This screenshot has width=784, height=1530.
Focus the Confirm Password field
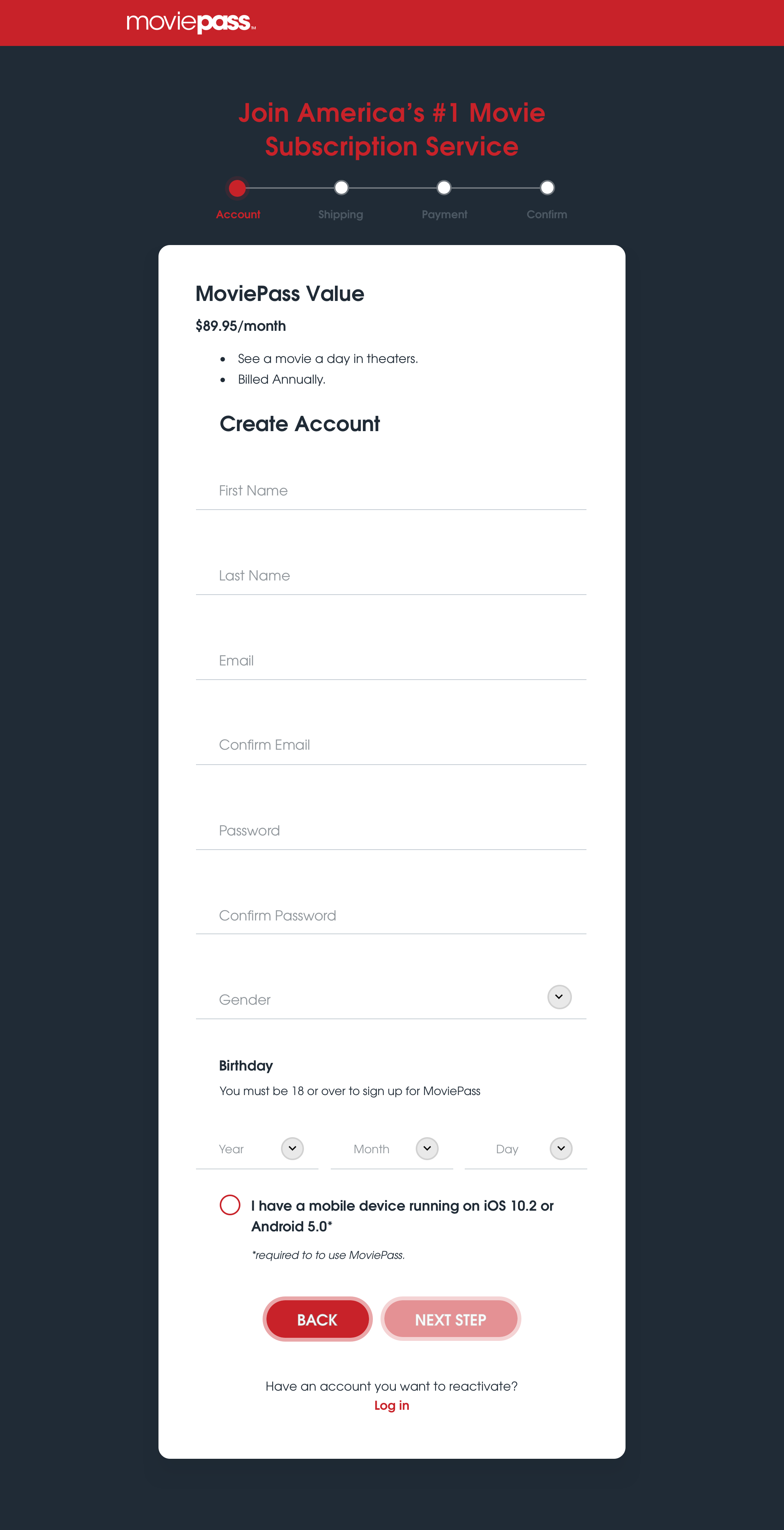391,916
